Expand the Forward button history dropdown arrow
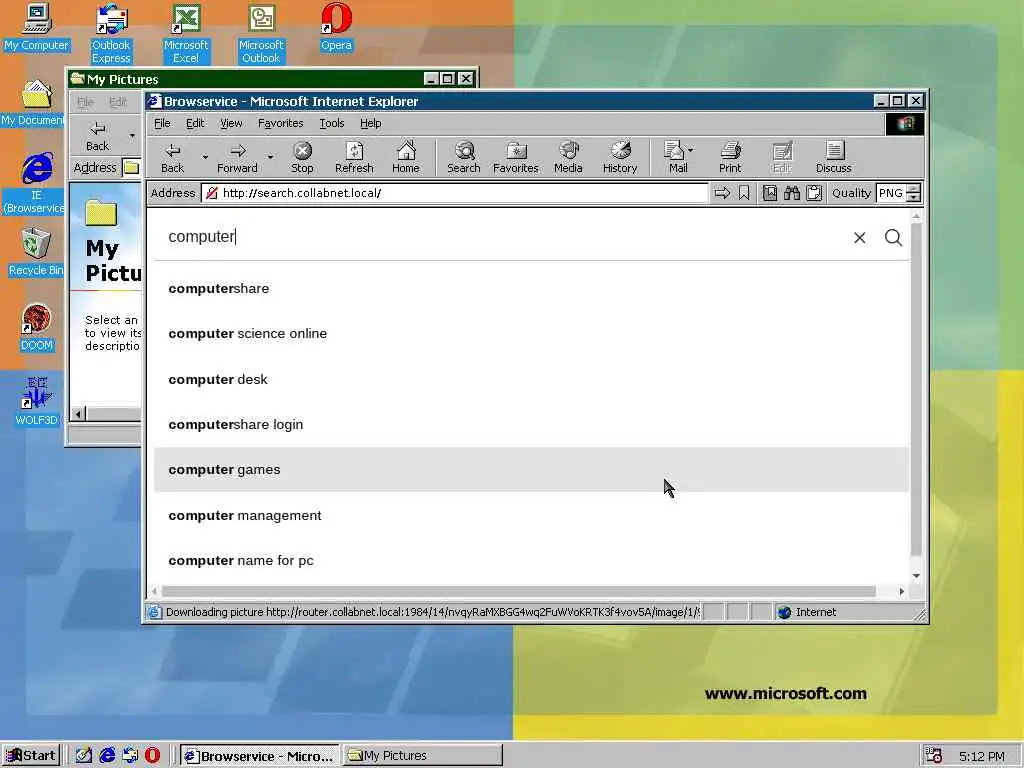Image resolution: width=1024 pixels, height=768 pixels. [x=270, y=157]
